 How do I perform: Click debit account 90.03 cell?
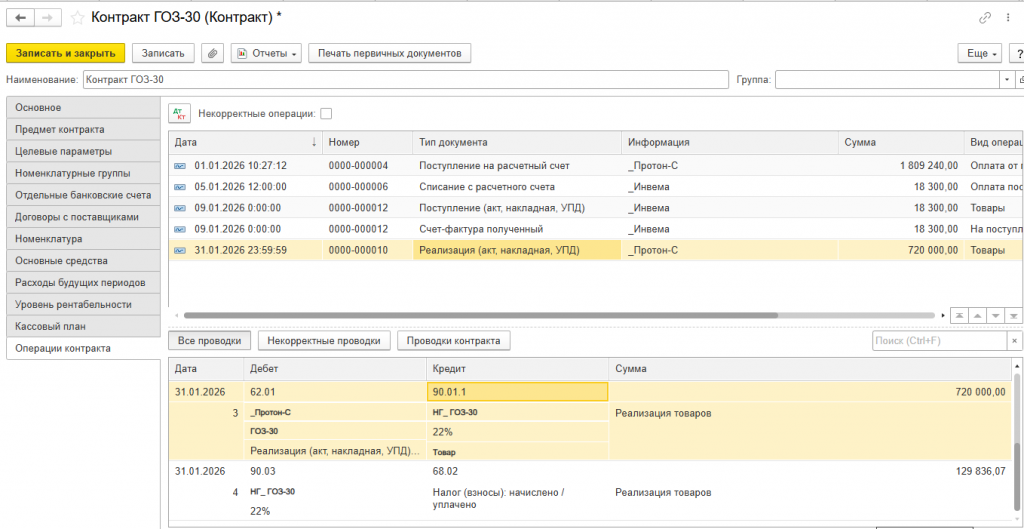point(335,471)
